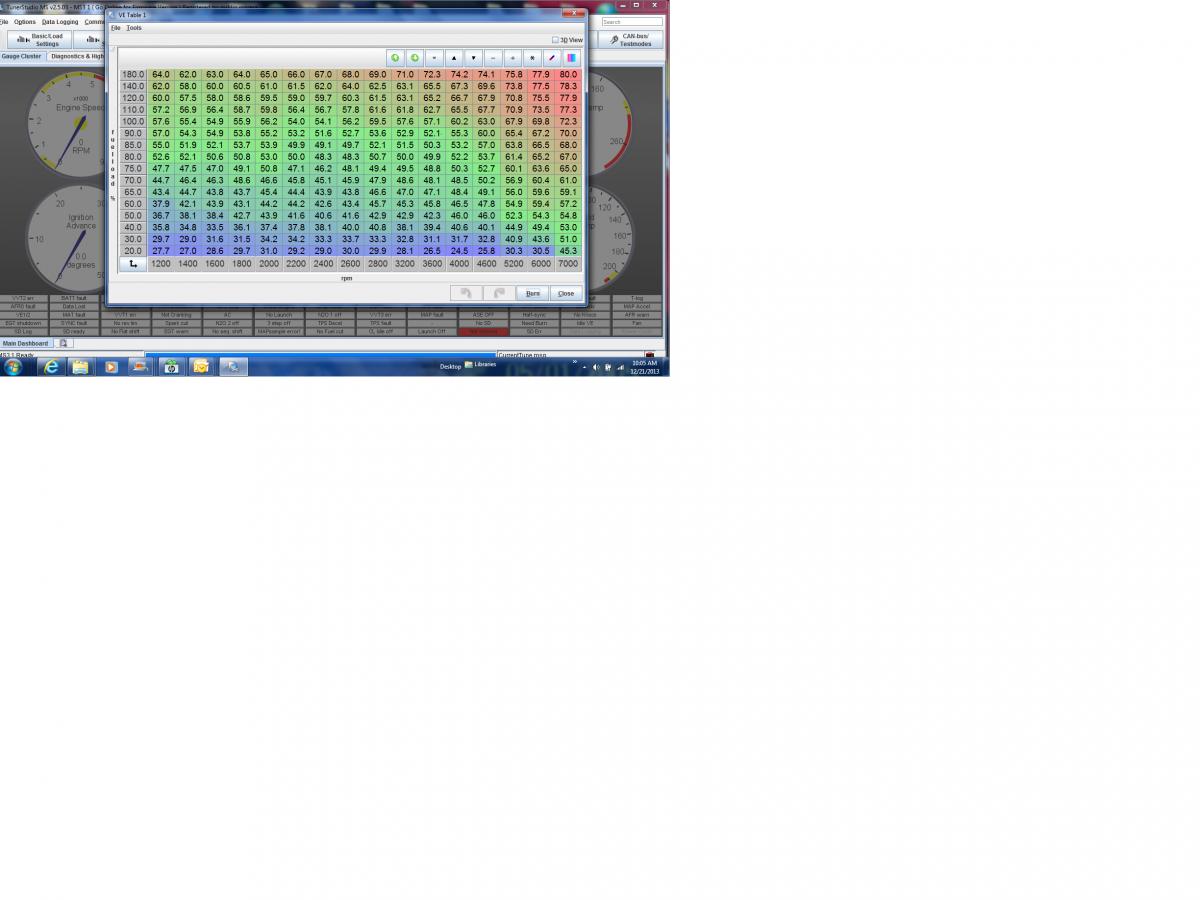The height and width of the screenshot is (900, 1200).
Task: Select the 80.0 cell at 180 load, 7000 rpm
Action: tap(568, 75)
